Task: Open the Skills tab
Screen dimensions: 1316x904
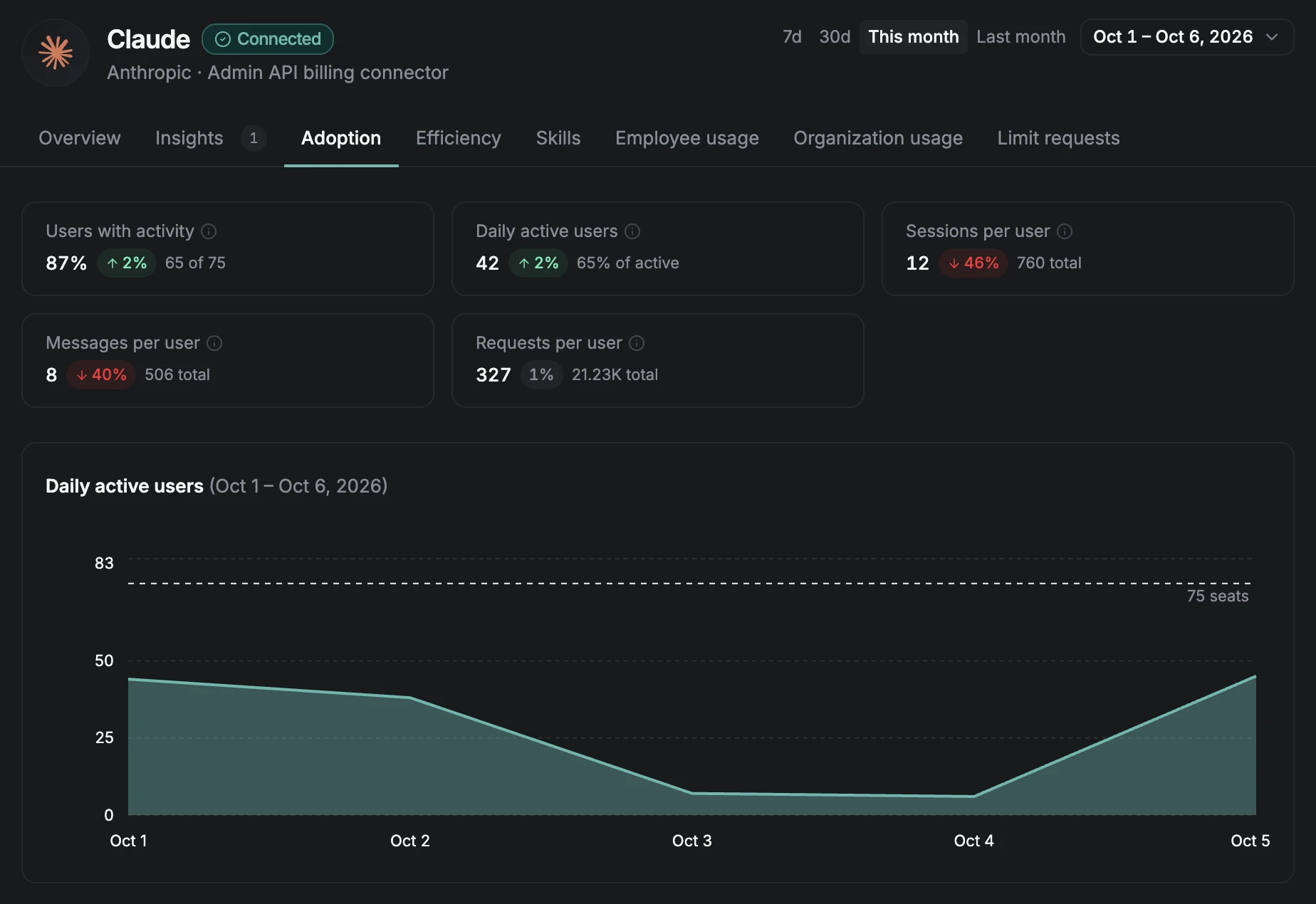Action: point(558,138)
